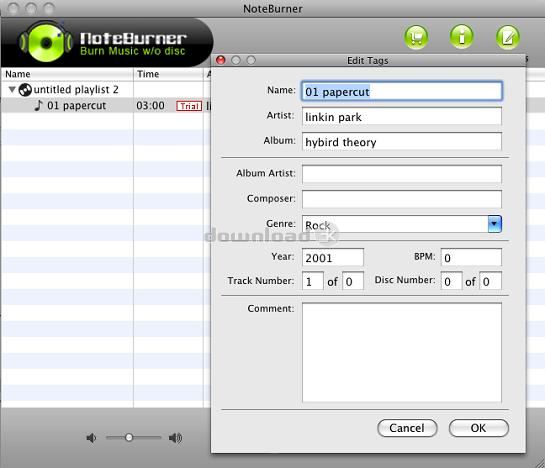
Task: Click the red Trial badge
Action: (189, 106)
